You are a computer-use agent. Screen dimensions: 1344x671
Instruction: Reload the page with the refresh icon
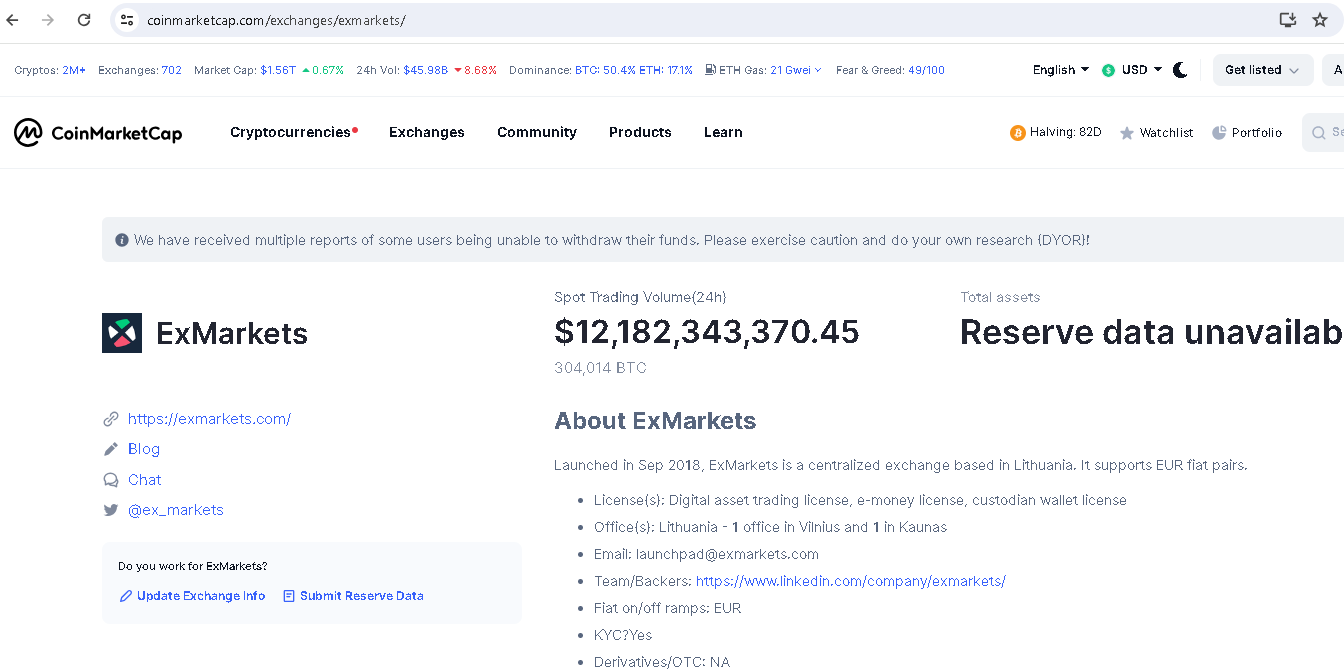[84, 20]
